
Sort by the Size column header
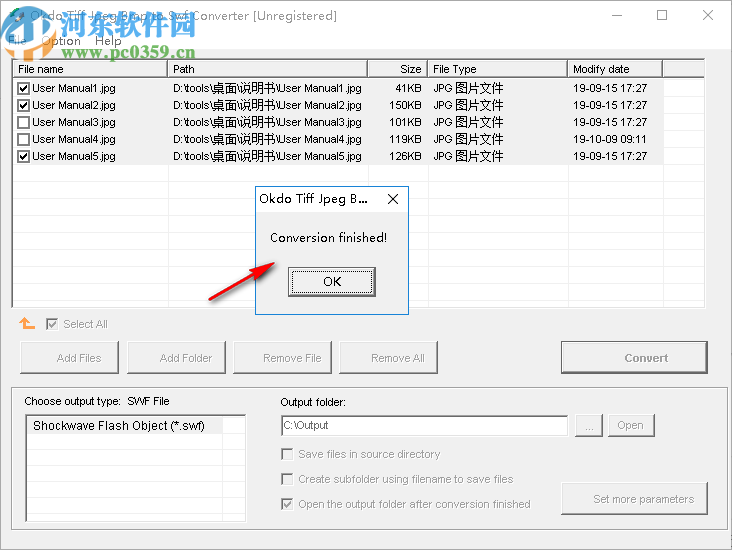click(x=398, y=69)
